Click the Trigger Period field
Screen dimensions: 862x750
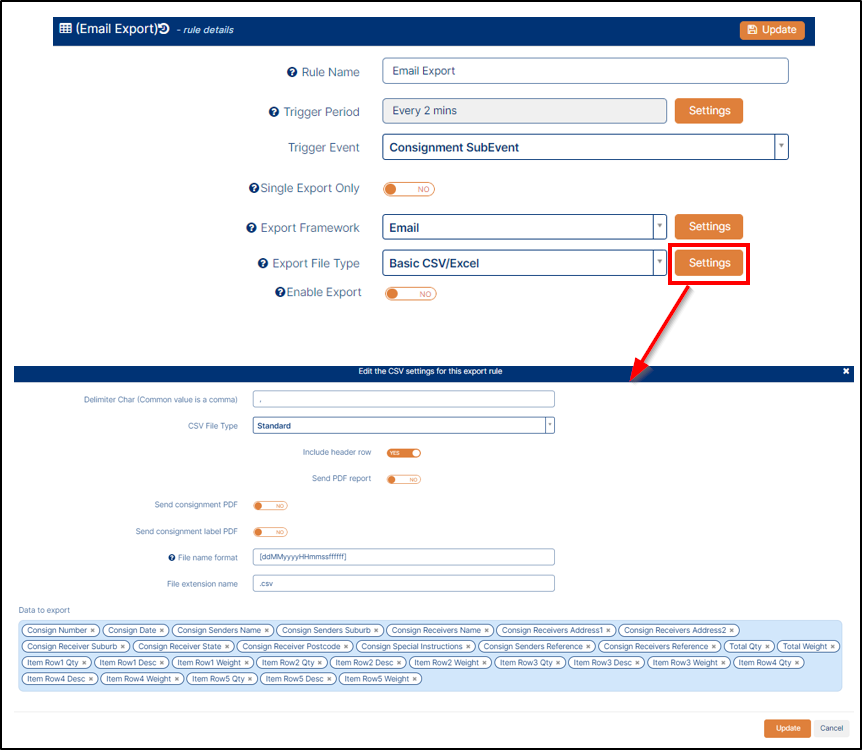point(524,111)
